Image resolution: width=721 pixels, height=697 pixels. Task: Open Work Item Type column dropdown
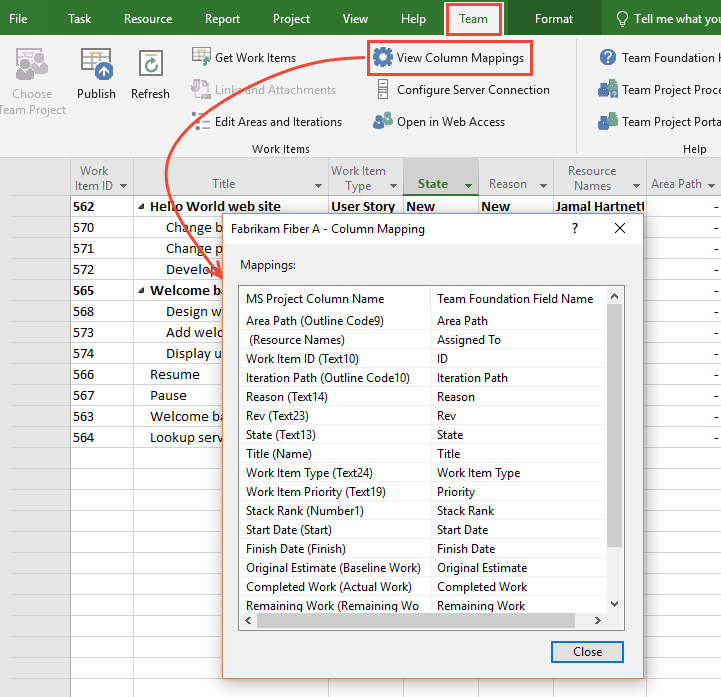pos(393,186)
